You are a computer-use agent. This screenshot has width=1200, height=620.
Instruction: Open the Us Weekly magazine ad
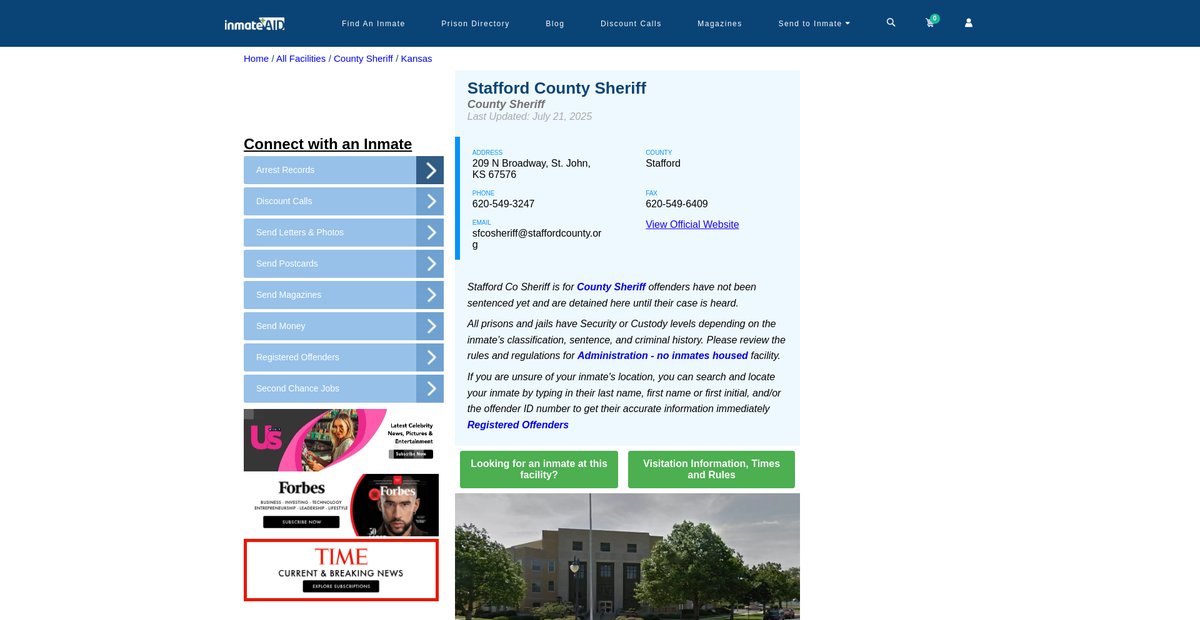341,440
